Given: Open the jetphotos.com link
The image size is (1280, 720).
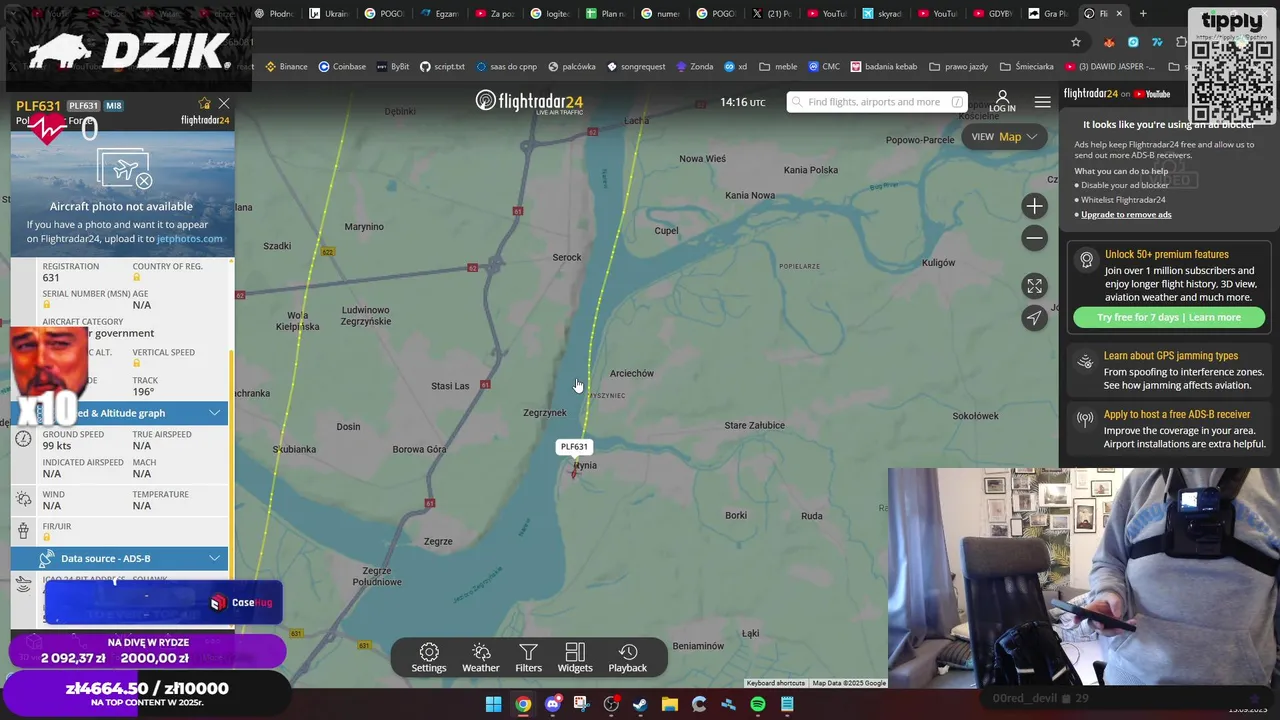Looking at the screenshot, I should pos(189,239).
